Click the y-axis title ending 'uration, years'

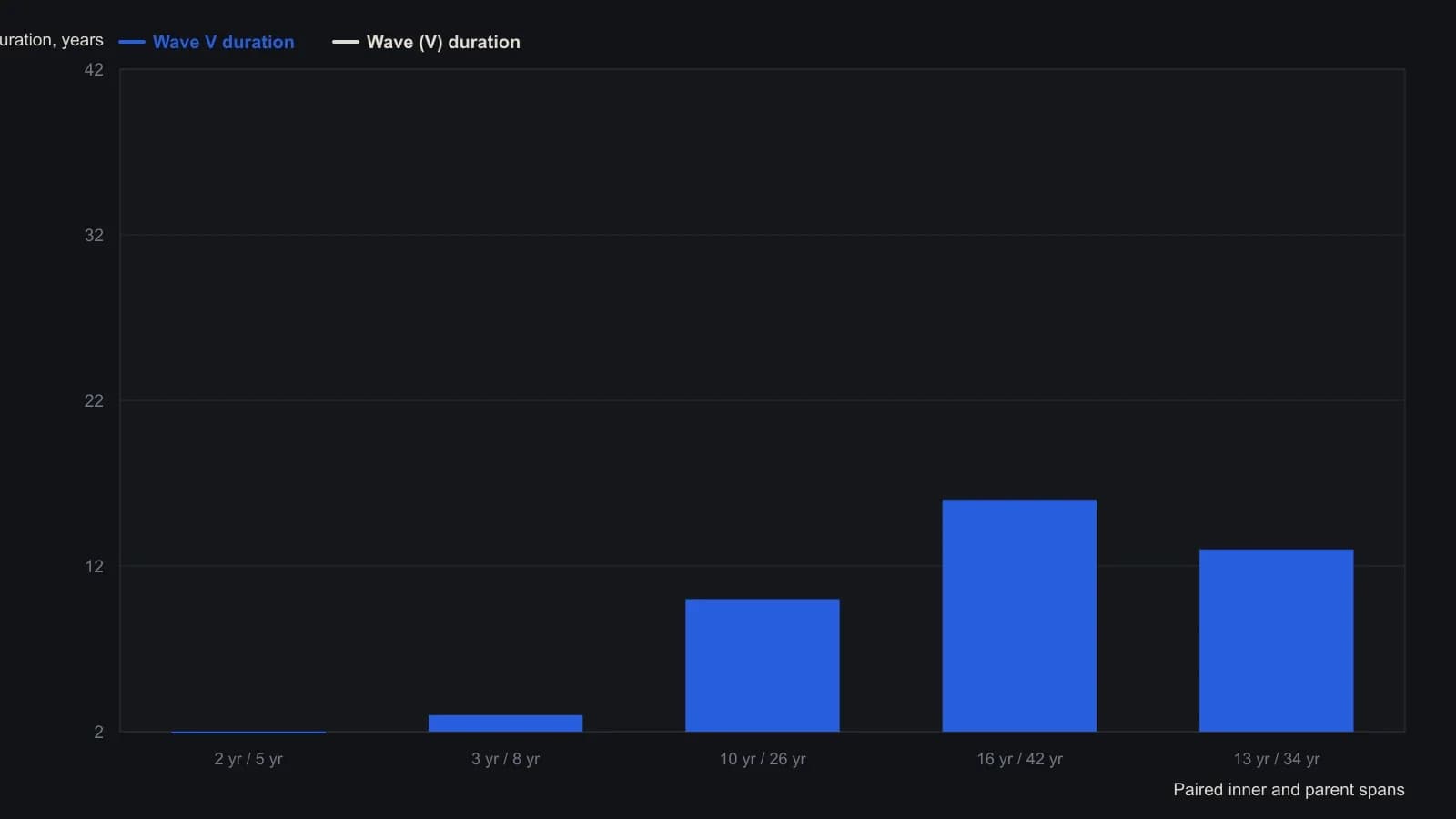pyautogui.click(x=52, y=40)
